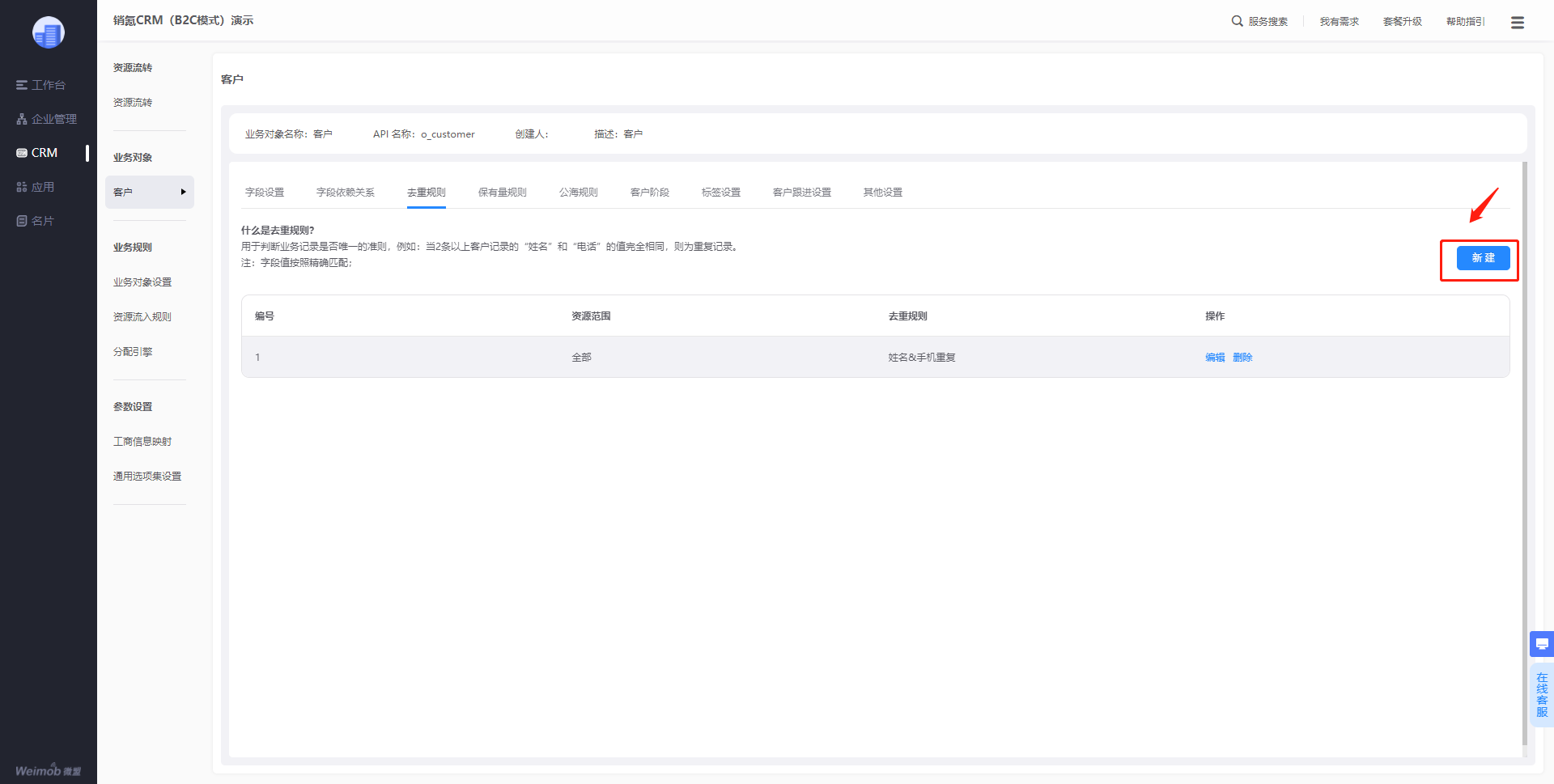
Task: Switch to 字段设置 tab
Action: 265,193
